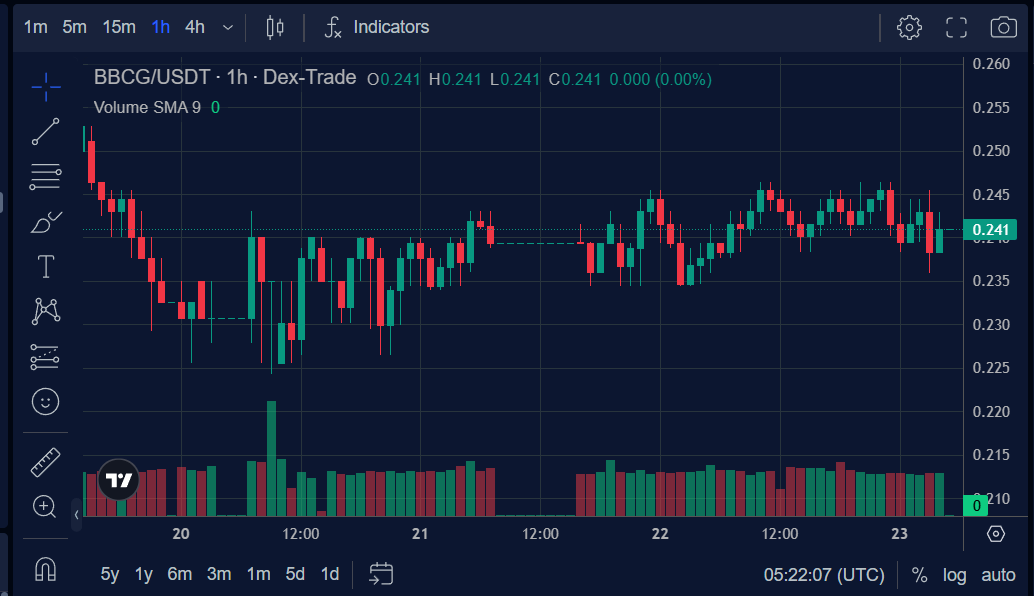Click the date label 21 on time axis
This screenshot has width=1034, height=596.
pyautogui.click(x=420, y=534)
